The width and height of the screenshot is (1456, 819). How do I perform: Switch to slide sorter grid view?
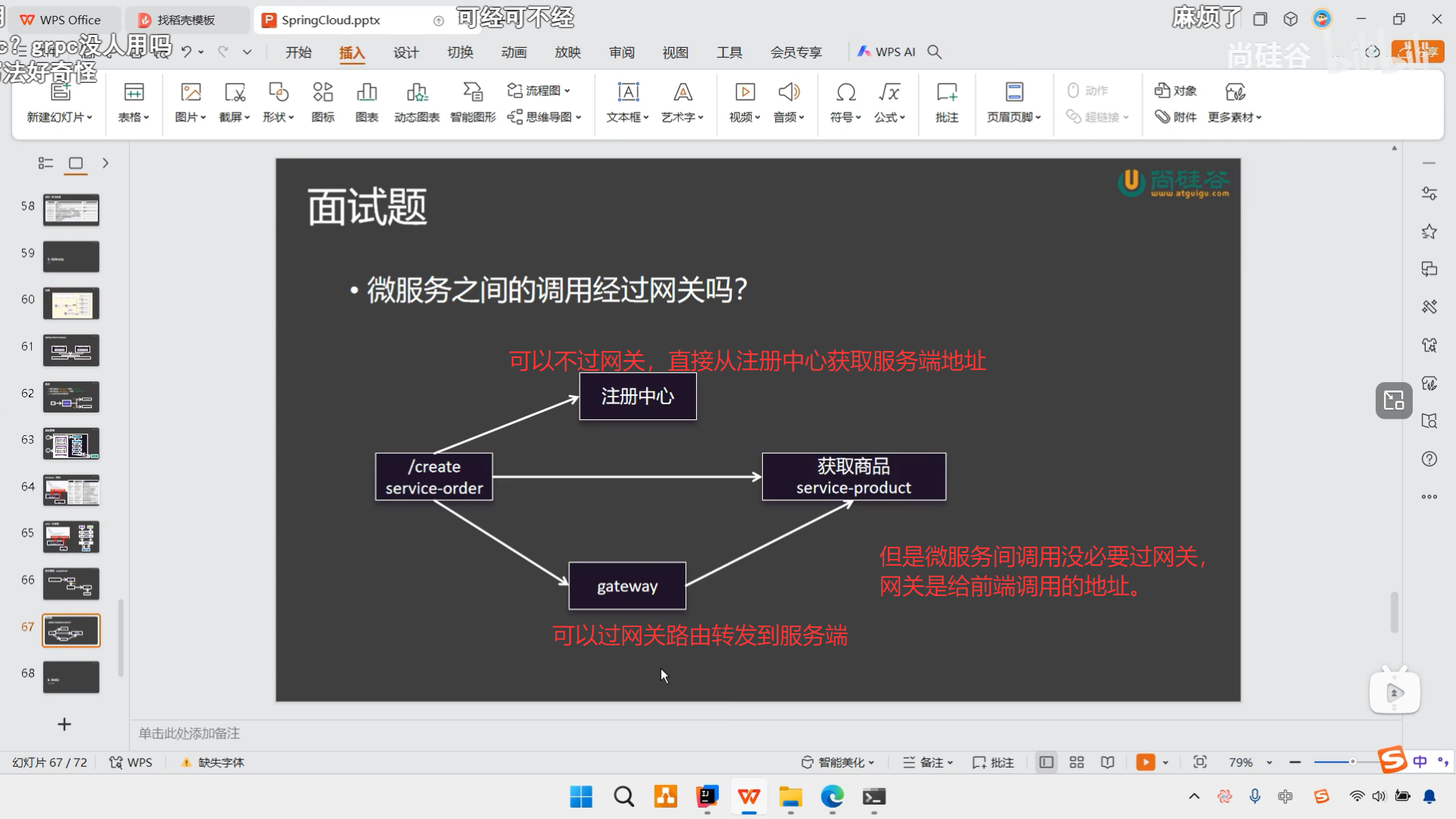coord(1077,762)
